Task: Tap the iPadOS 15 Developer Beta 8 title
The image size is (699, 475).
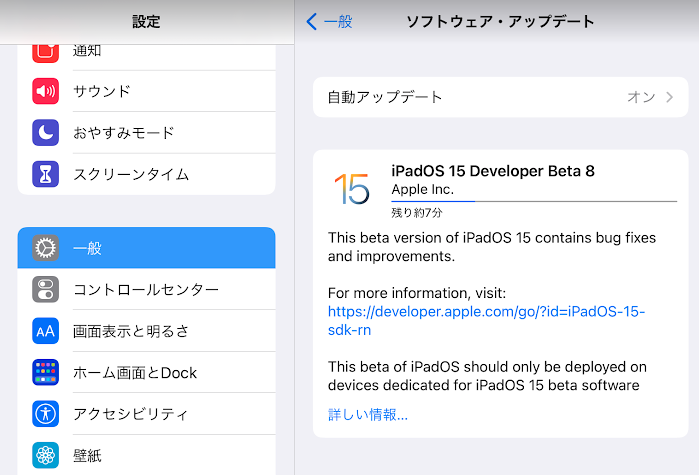Action: [x=493, y=171]
